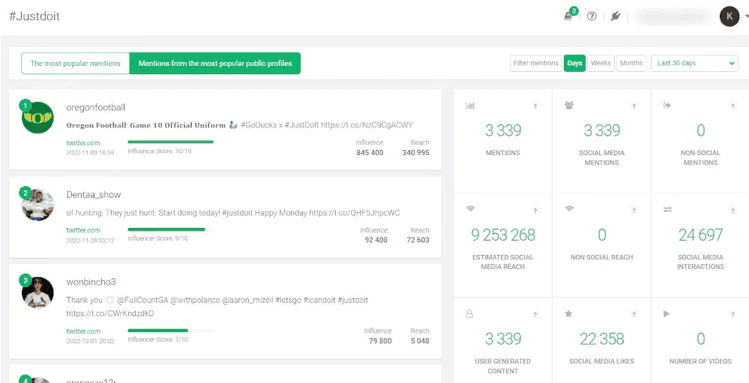This screenshot has width=749, height=383.
Task: Switch grouping to Months
Action: (631, 63)
